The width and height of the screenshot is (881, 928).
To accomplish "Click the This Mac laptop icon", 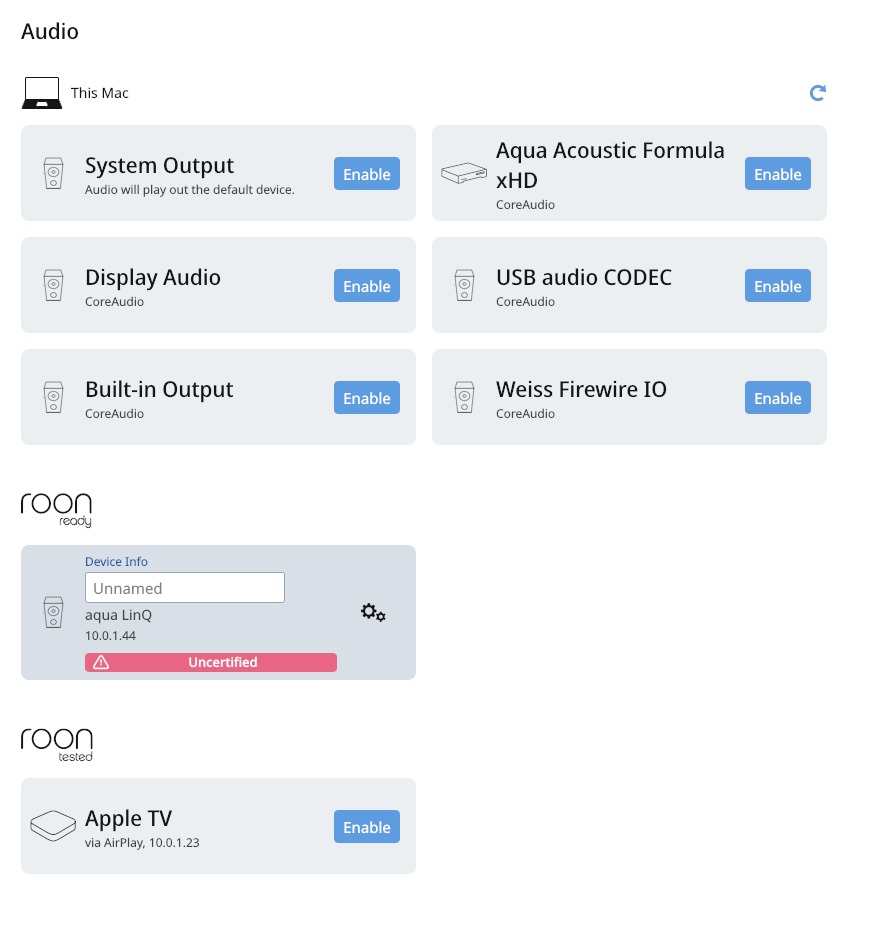I will click(41, 93).
